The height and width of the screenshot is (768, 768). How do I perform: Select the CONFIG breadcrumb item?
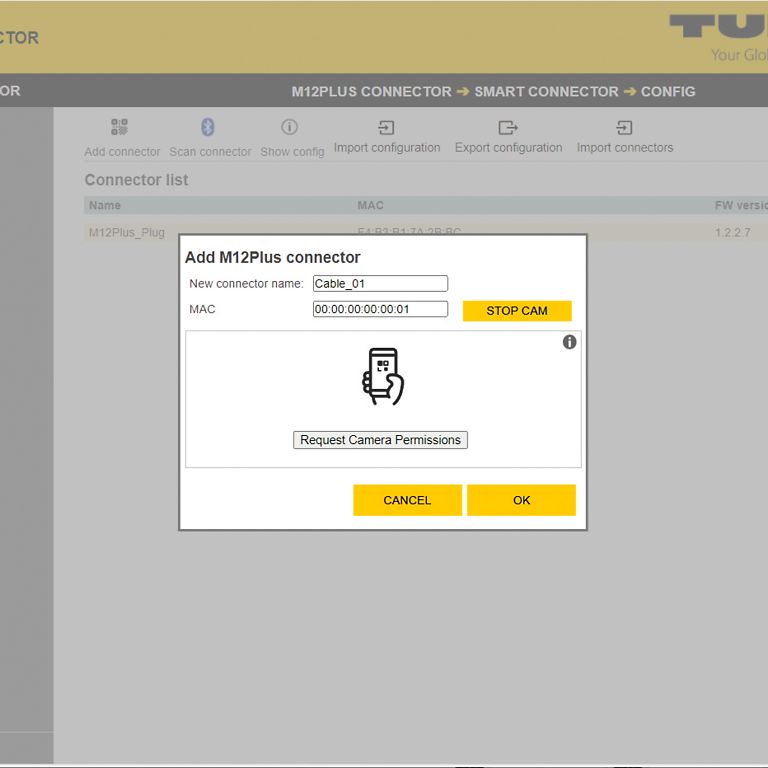668,91
